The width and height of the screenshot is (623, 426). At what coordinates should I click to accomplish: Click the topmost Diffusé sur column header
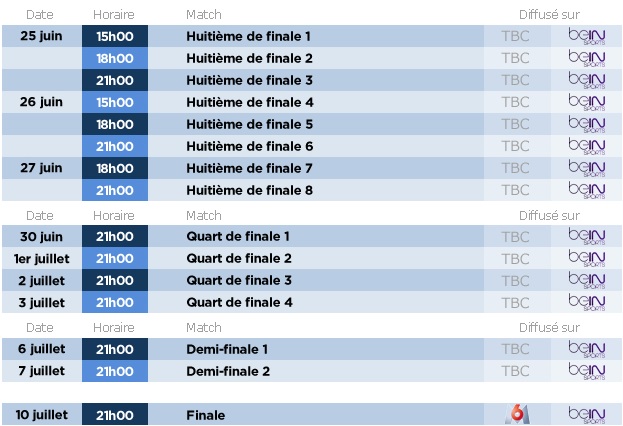pos(549,15)
